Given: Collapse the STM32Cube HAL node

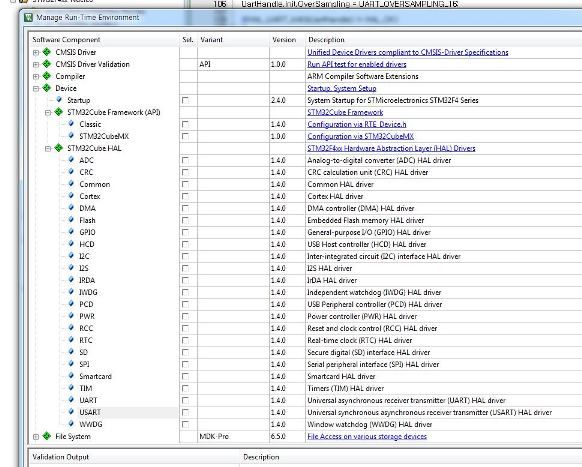Looking at the screenshot, I should click(x=48, y=149).
